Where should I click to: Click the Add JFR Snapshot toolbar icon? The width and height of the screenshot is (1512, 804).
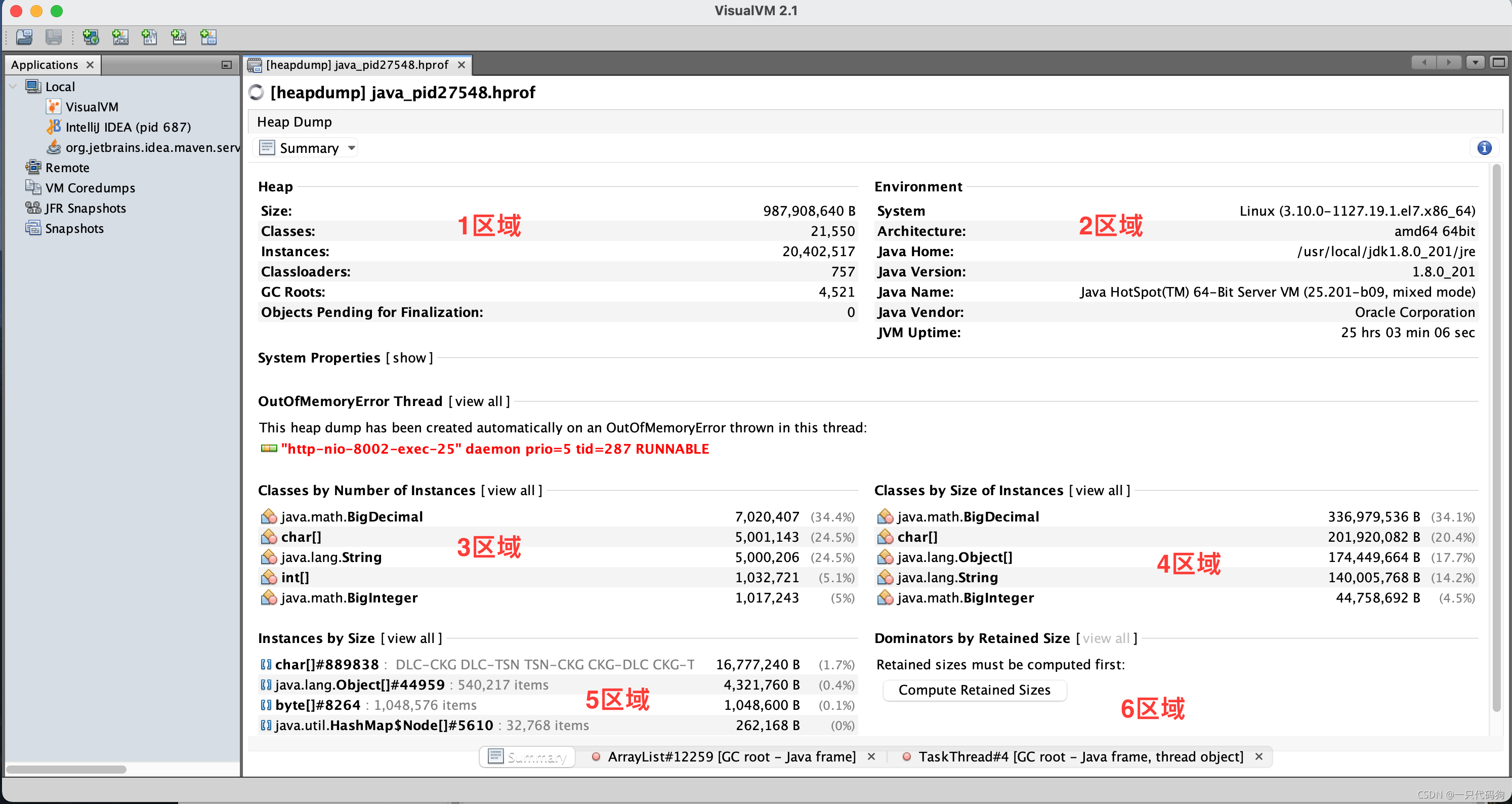(179, 37)
